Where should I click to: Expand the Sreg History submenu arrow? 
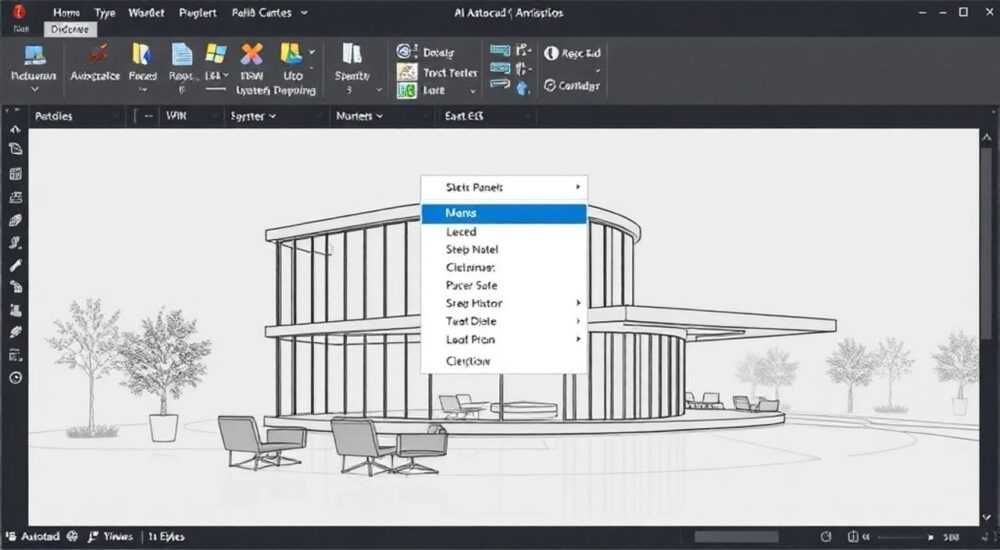pyautogui.click(x=578, y=303)
